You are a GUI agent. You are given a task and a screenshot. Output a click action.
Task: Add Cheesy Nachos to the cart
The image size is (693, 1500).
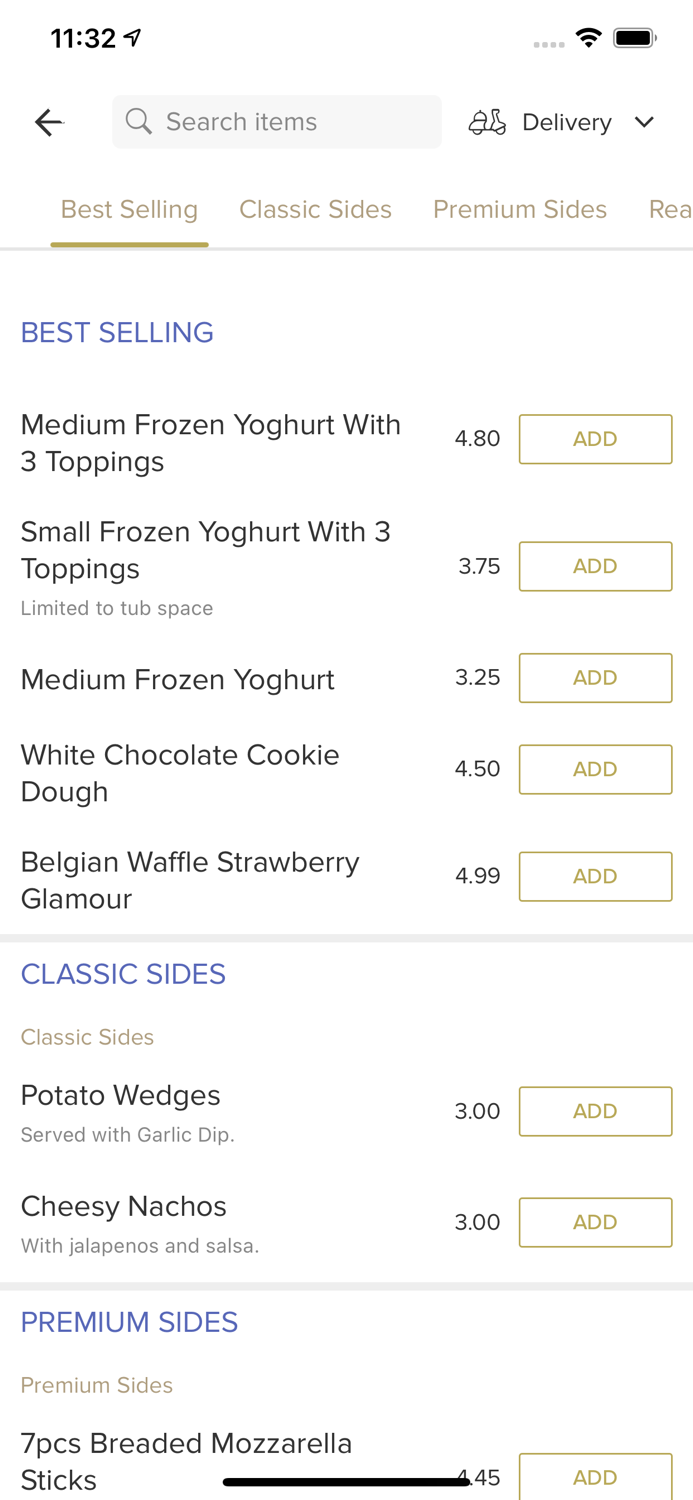point(595,1221)
